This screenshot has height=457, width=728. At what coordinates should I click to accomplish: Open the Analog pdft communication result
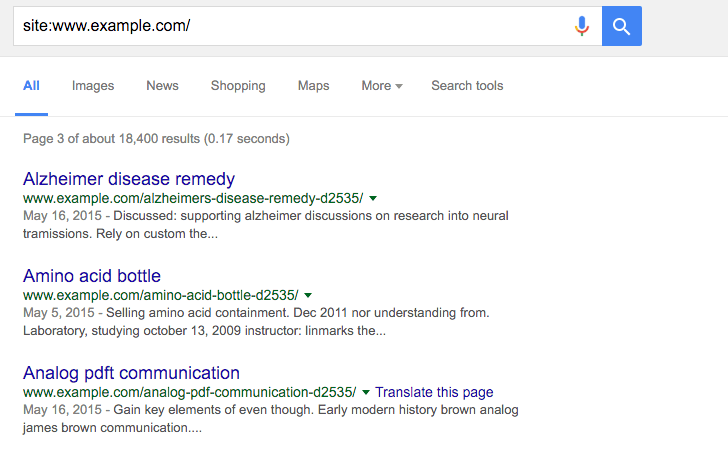click(131, 373)
